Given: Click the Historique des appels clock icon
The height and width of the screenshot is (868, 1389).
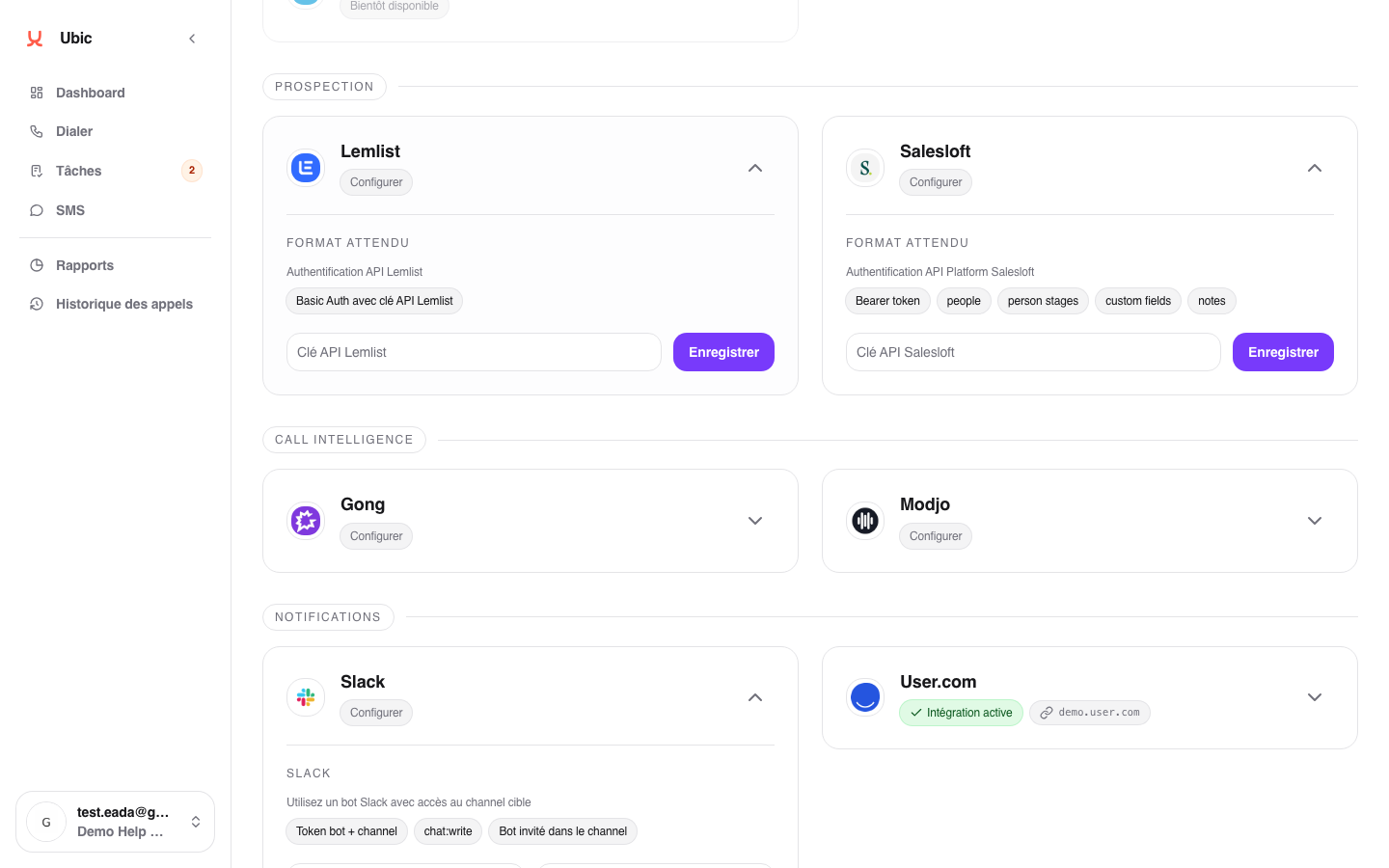Looking at the screenshot, I should point(37,304).
